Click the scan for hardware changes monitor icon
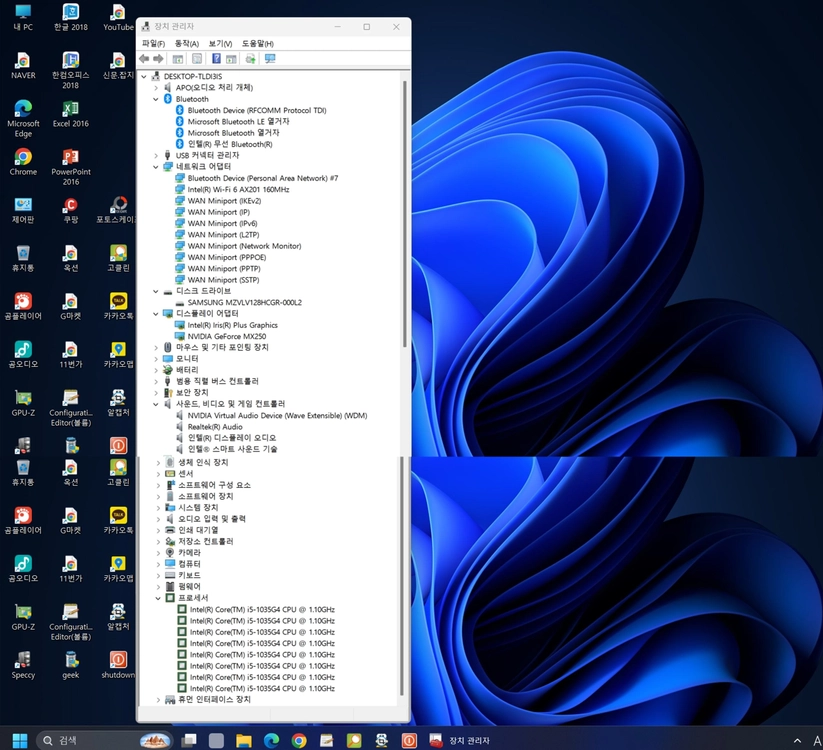This screenshot has height=750, width=823. 270,59
